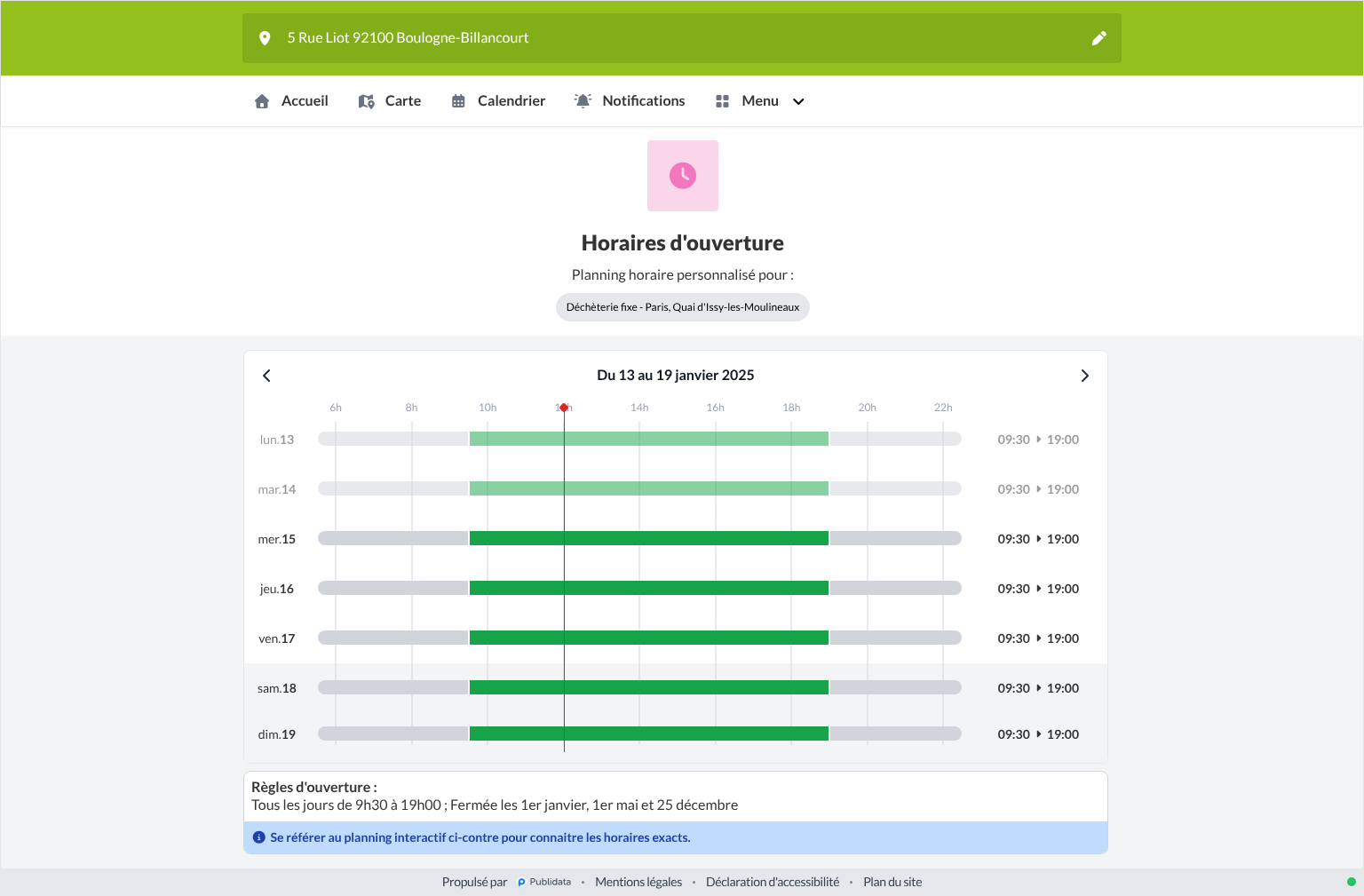Click the grid icon beside Menu
The image size is (1364, 896).
point(722,101)
